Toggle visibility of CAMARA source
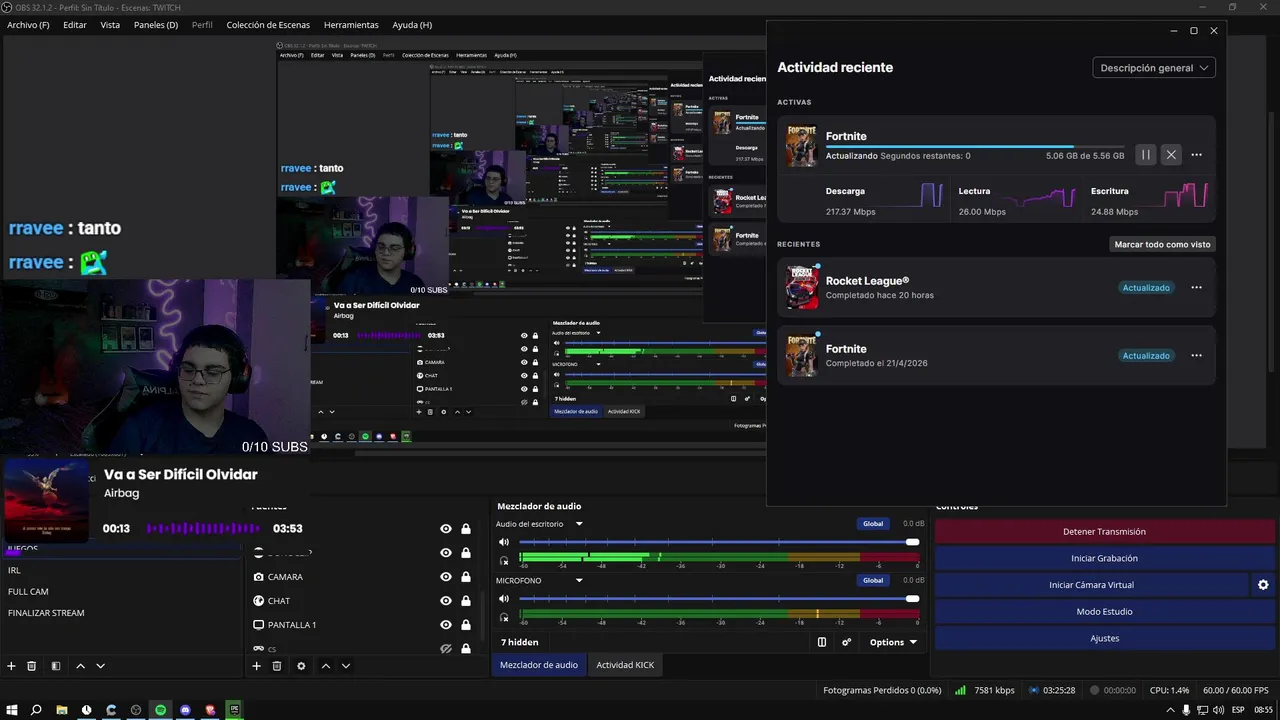Image resolution: width=1280 pixels, height=720 pixels. 446,577
